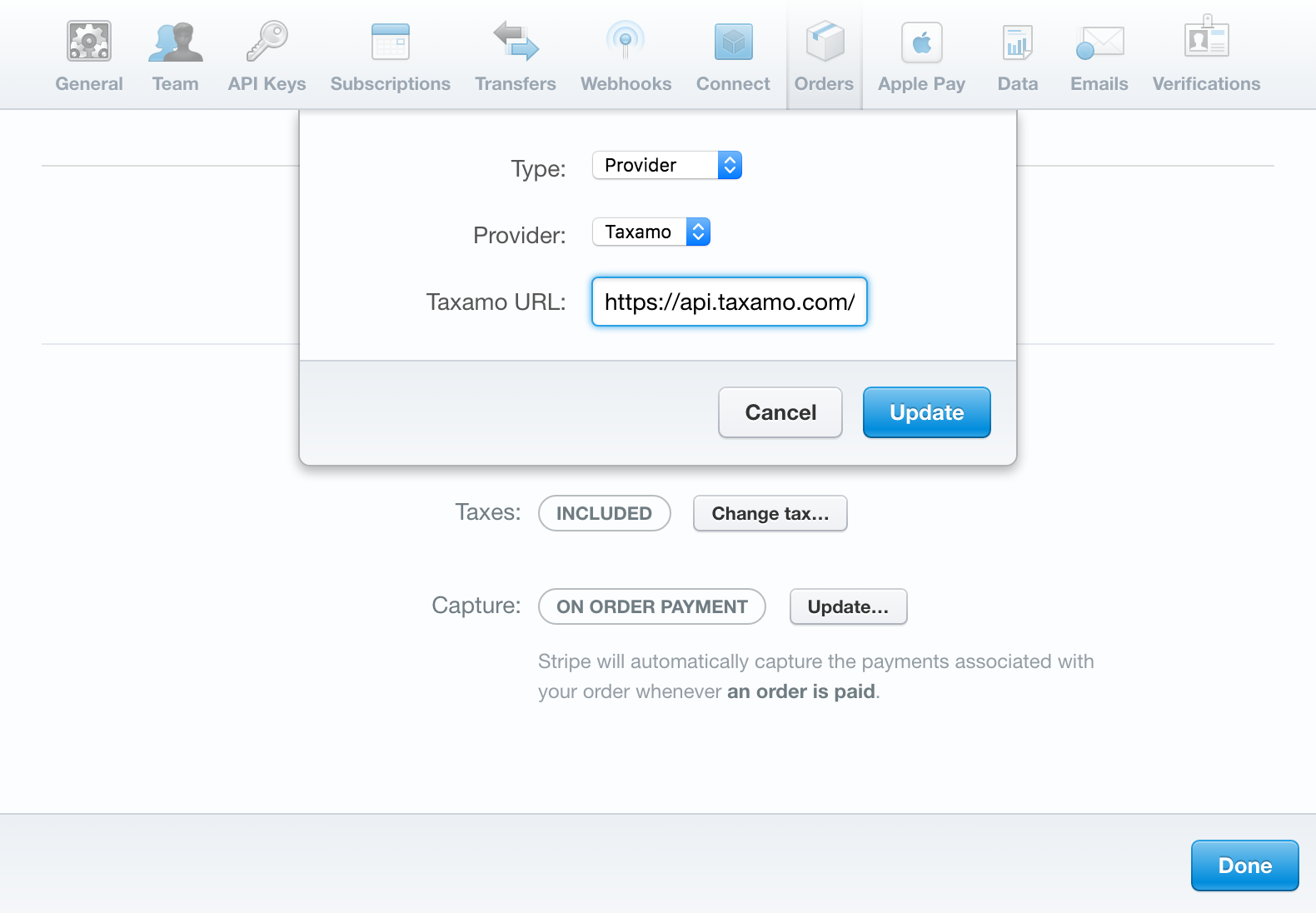Show the Webhooks settings
The image size is (1316, 913).
(x=626, y=57)
